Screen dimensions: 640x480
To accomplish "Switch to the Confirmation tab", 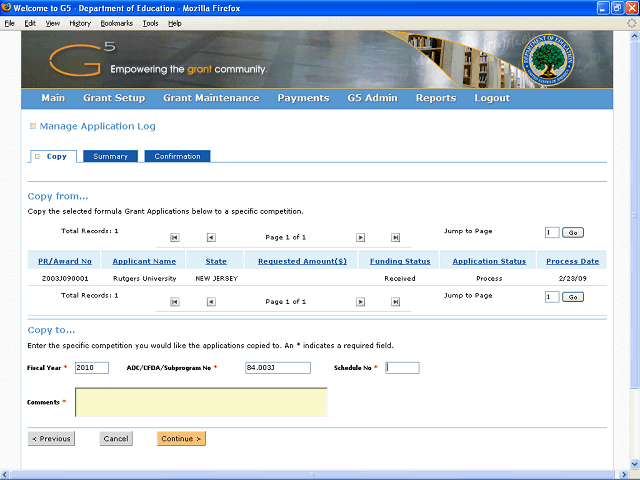I will [177, 156].
